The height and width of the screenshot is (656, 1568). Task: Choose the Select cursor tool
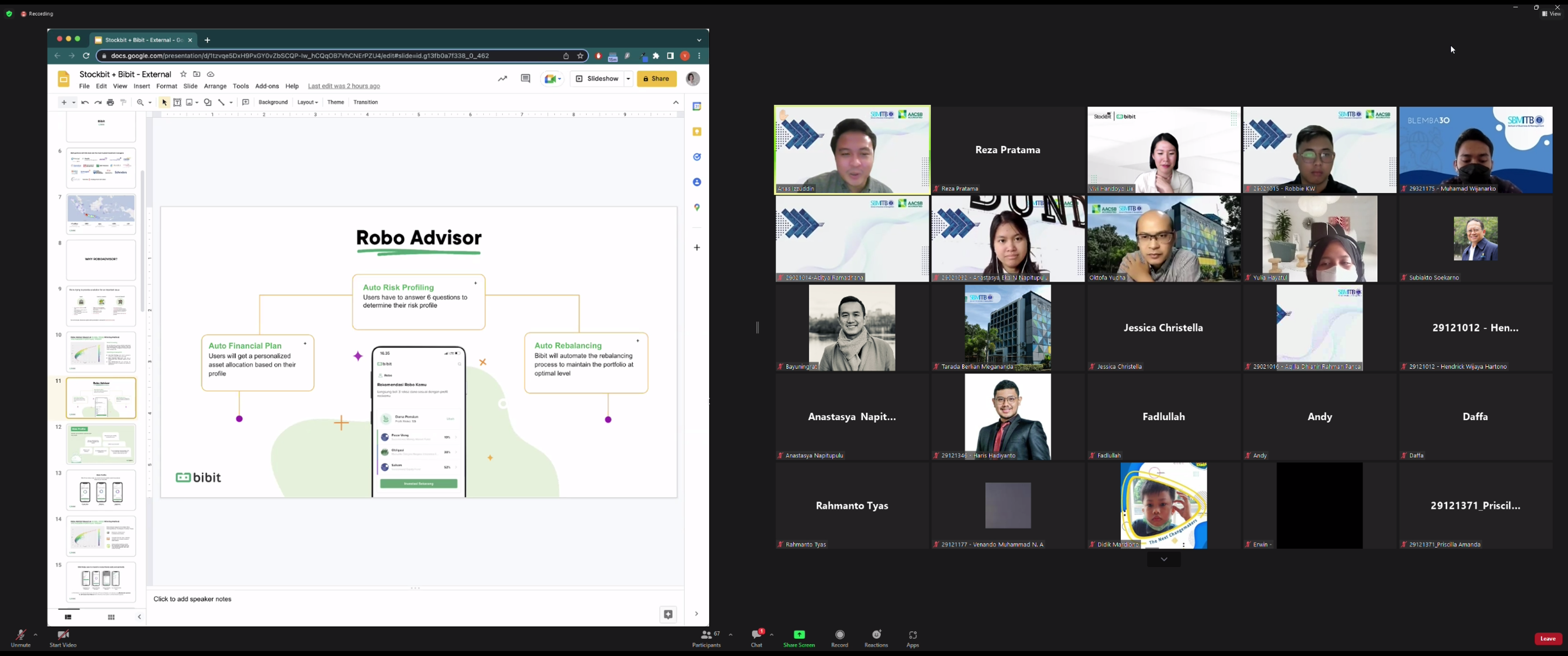165,102
